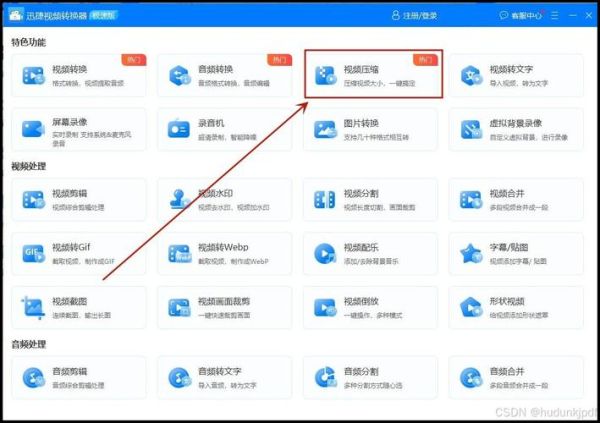Viewport: 600px width, 423px height.
Task: Click the 视频转Webp title text
Action: click(223, 247)
